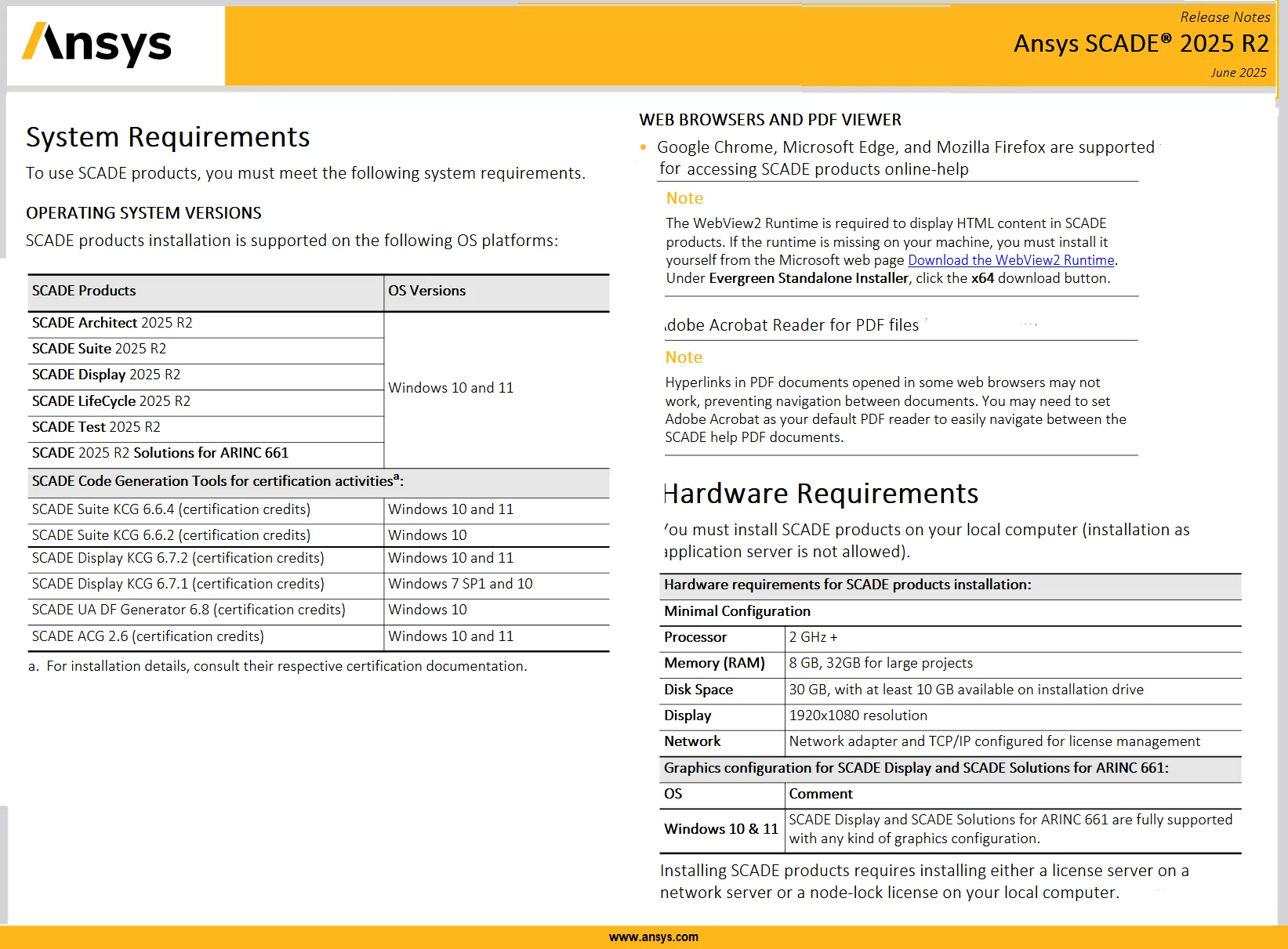Click the footnote about certification documentation

[x=278, y=666]
